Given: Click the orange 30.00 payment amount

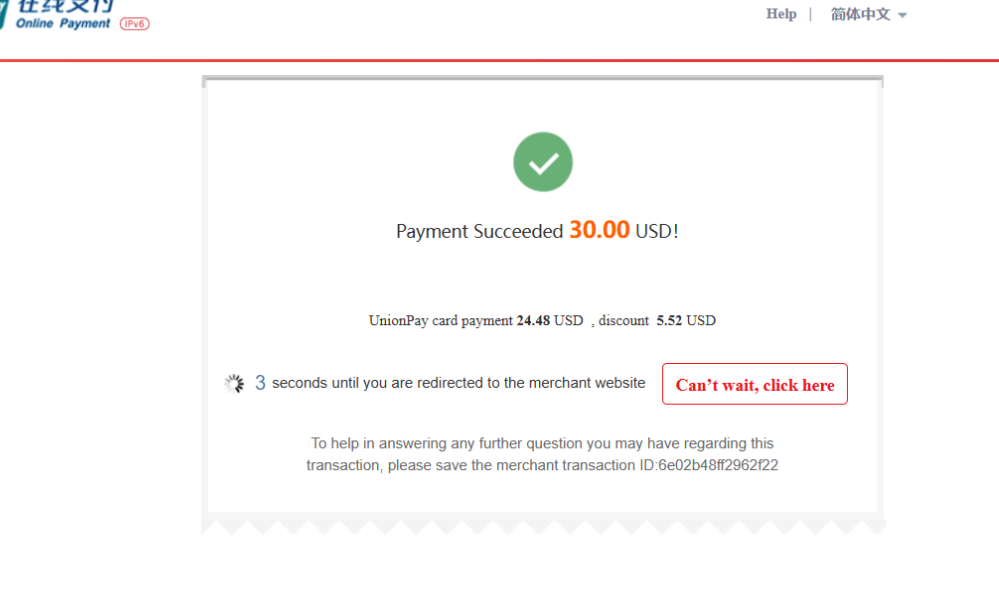Looking at the screenshot, I should pyautogui.click(x=599, y=231).
